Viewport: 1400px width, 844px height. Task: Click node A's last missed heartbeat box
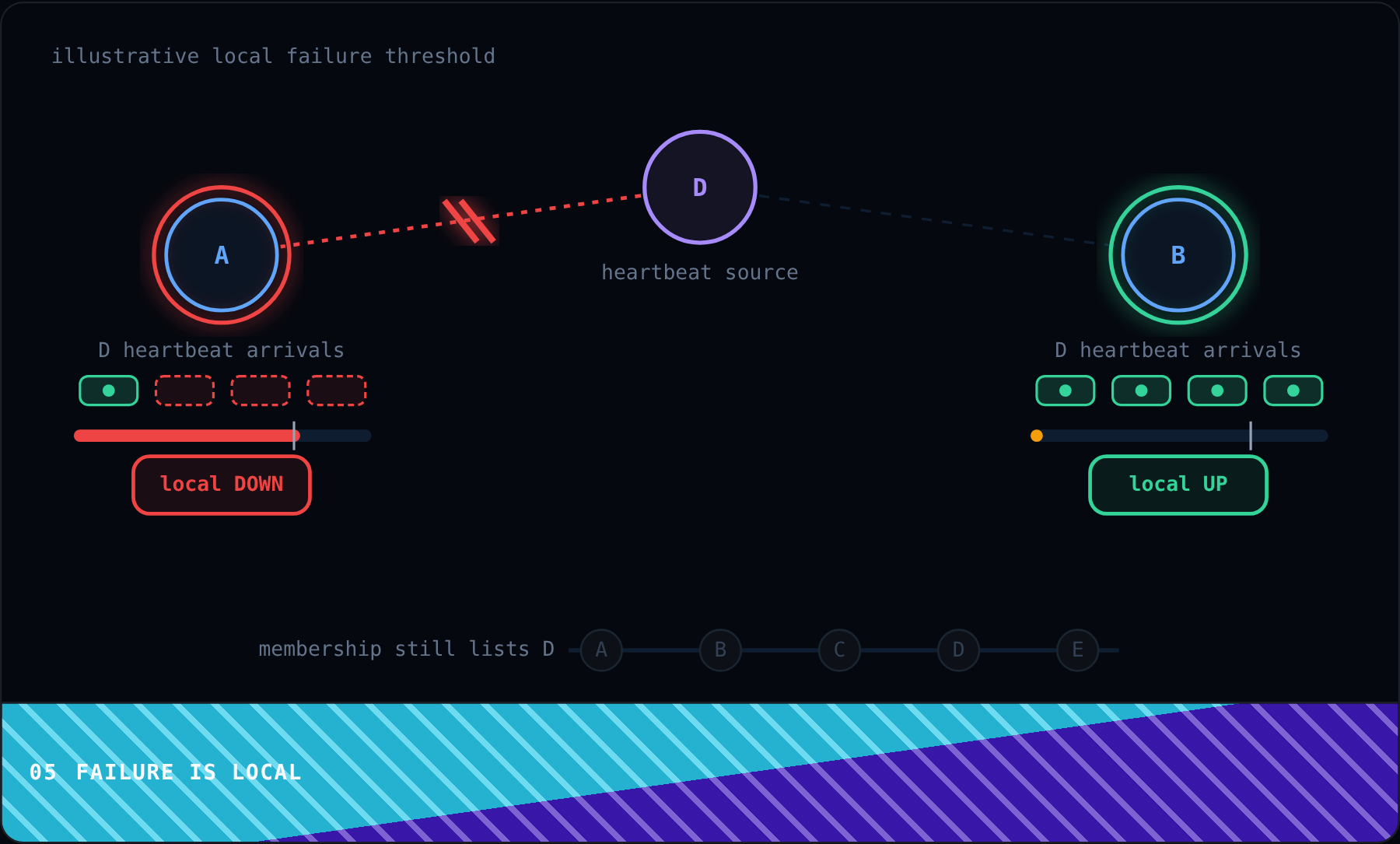pyautogui.click(x=336, y=390)
